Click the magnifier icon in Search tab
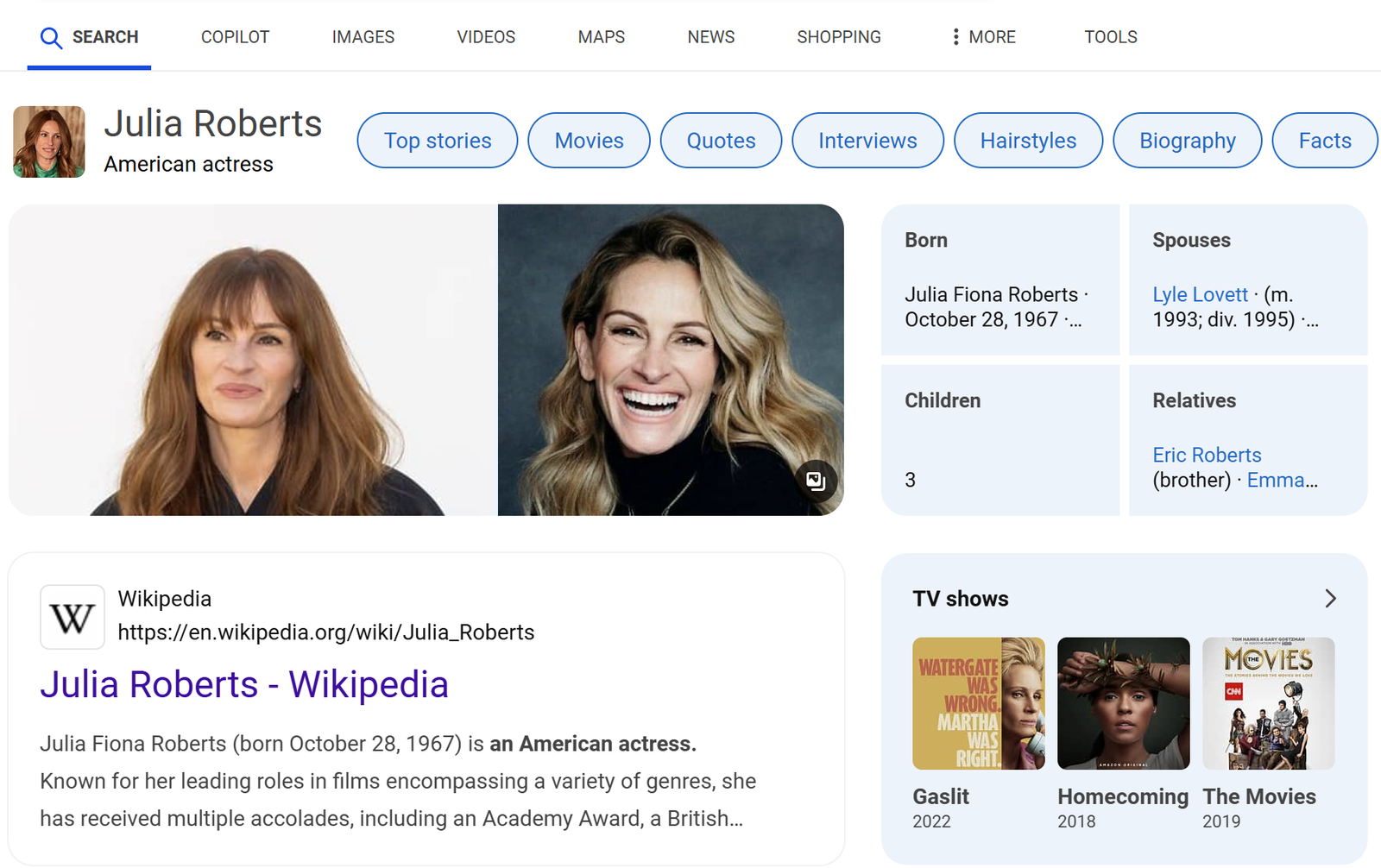This screenshot has height=868, width=1381. [51, 38]
